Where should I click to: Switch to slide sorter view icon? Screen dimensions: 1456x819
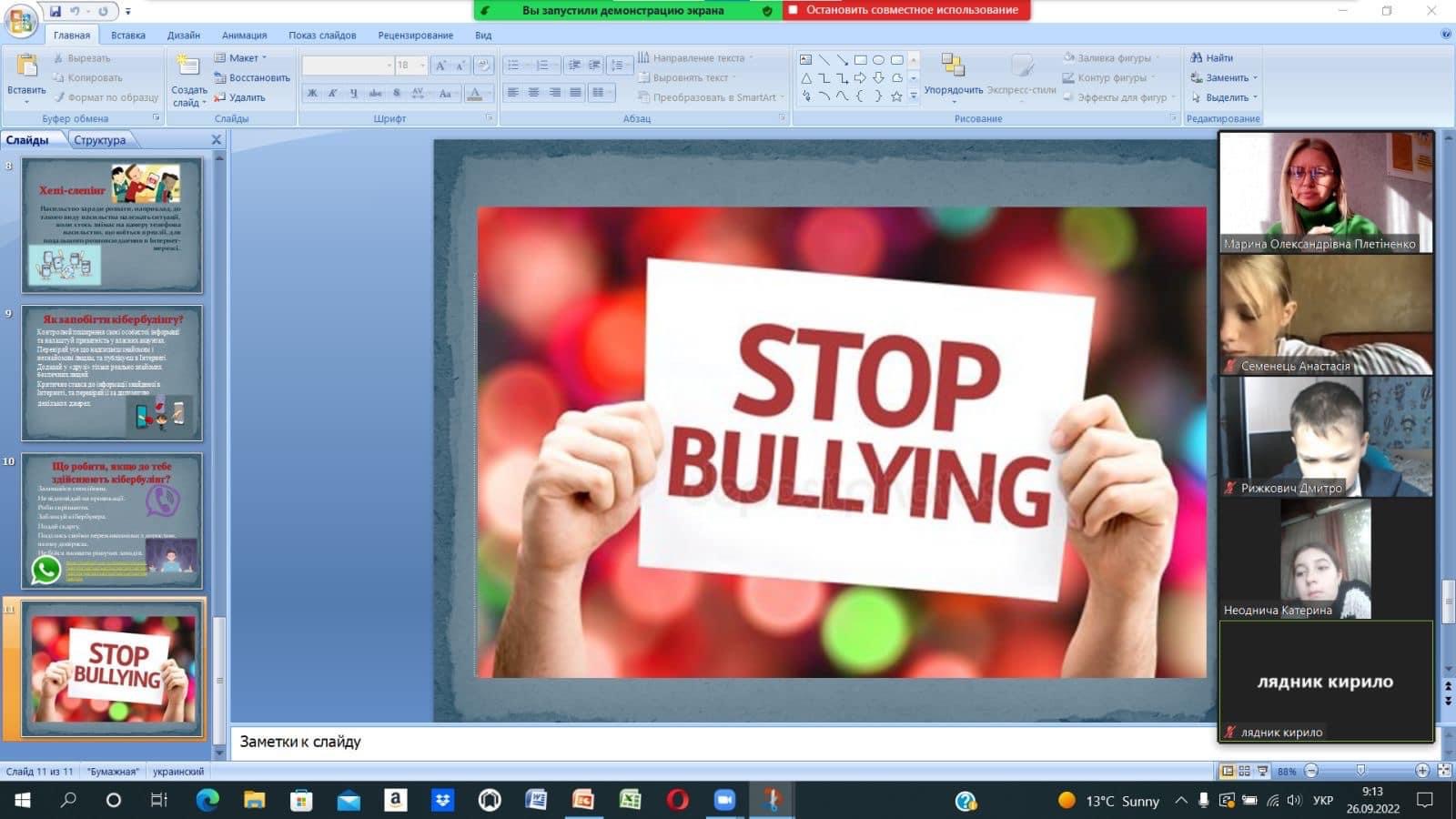(1244, 771)
